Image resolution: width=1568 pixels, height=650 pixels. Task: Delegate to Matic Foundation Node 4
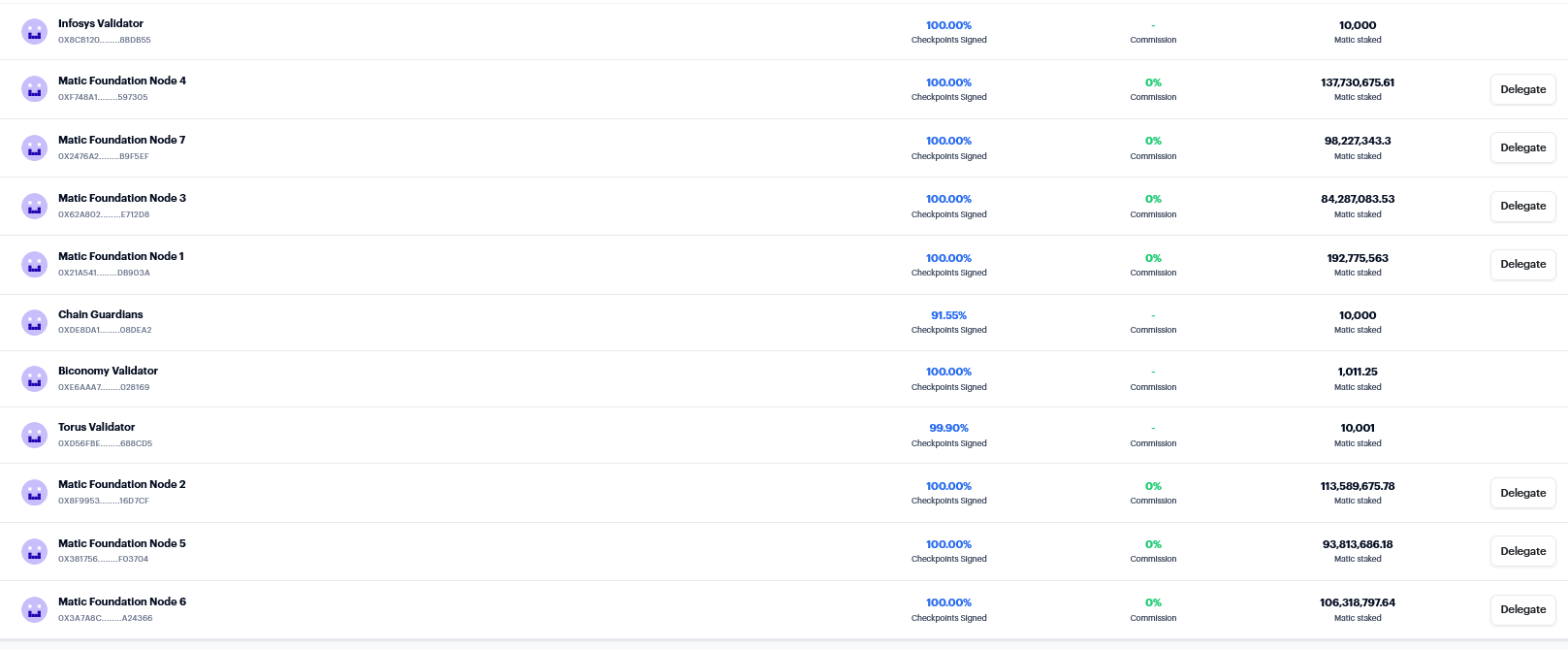point(1522,89)
